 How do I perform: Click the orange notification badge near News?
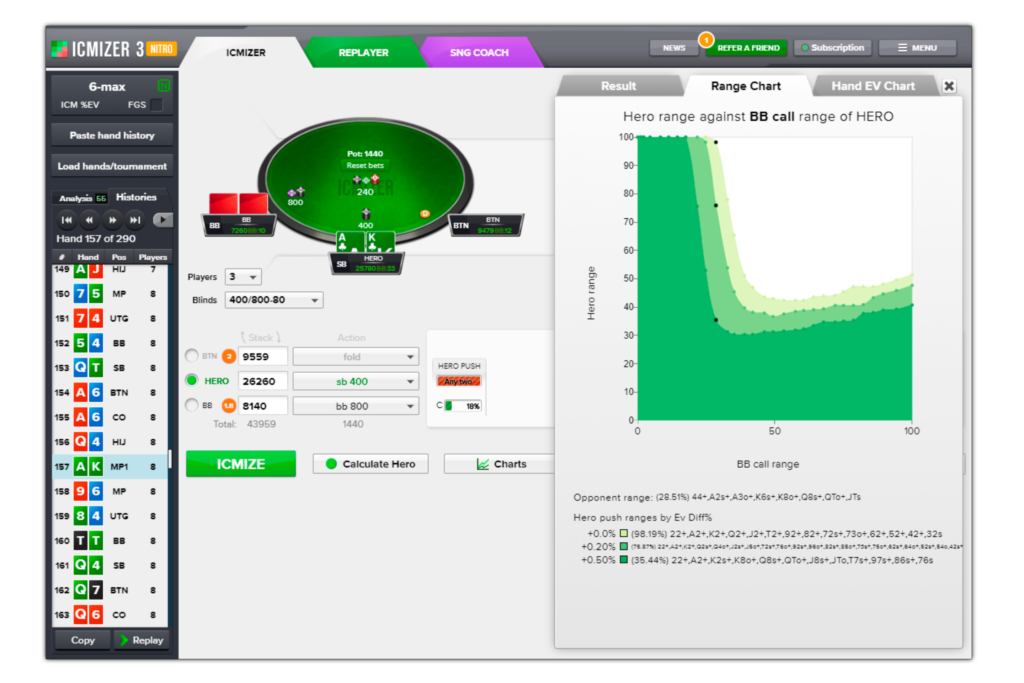pyautogui.click(x=706, y=39)
